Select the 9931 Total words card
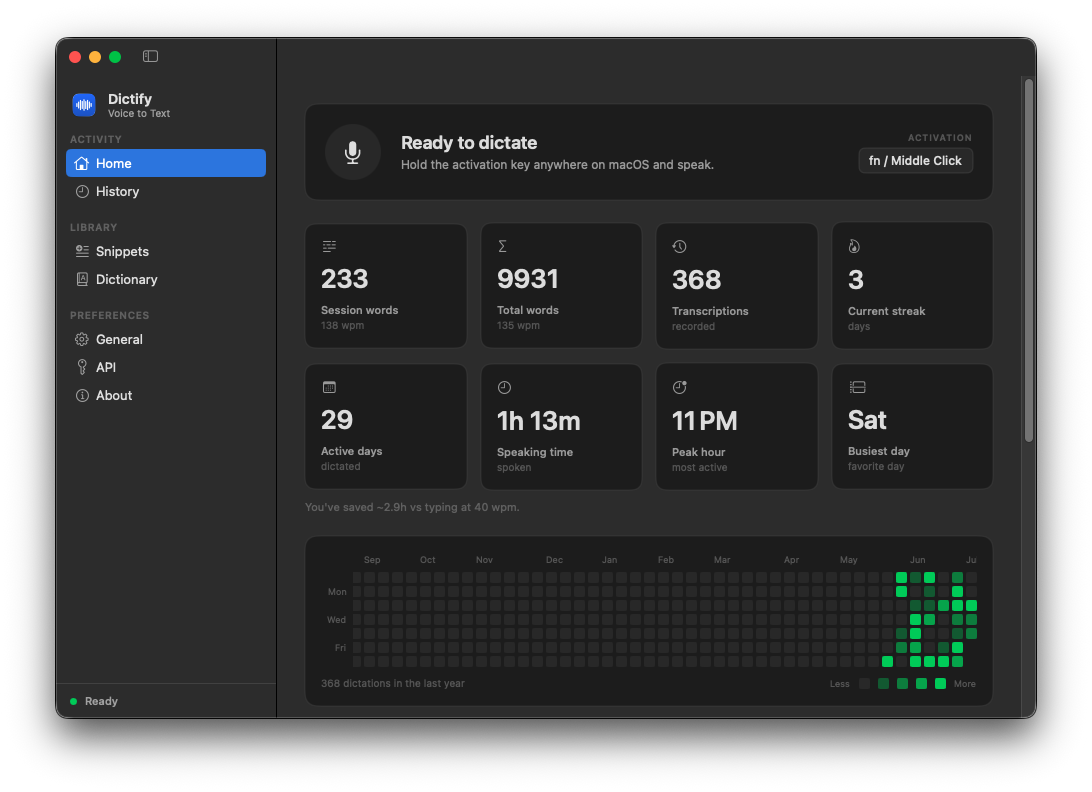This screenshot has height=792, width=1092. (x=561, y=286)
